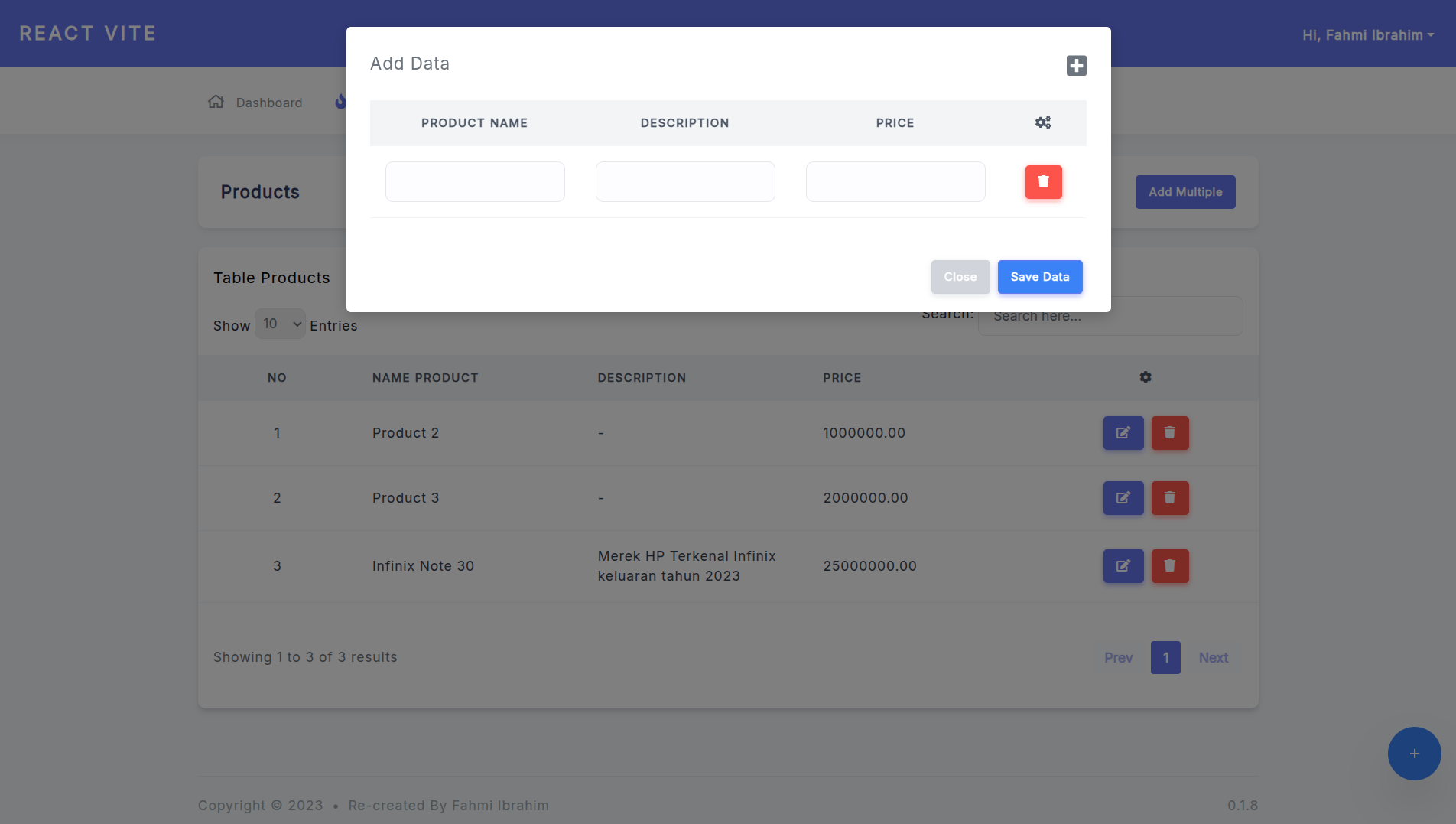Screen dimensions: 1456x824
Task: Click the Close button in modal
Action: tap(960, 277)
